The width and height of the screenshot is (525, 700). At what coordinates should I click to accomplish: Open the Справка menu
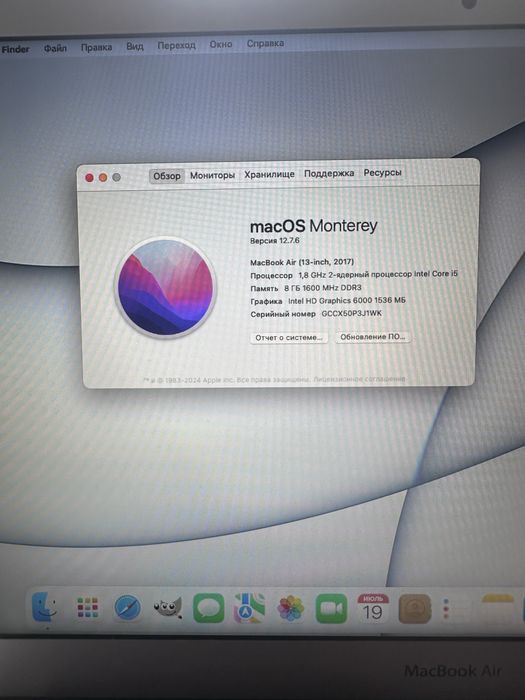[x=265, y=43]
